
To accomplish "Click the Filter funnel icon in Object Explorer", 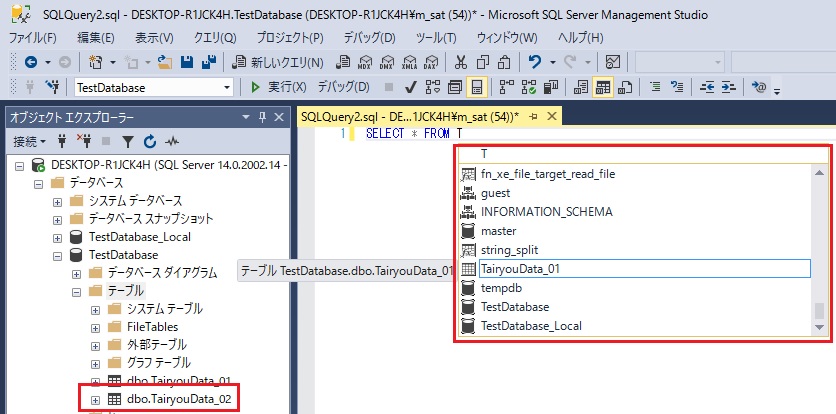I will (128, 141).
